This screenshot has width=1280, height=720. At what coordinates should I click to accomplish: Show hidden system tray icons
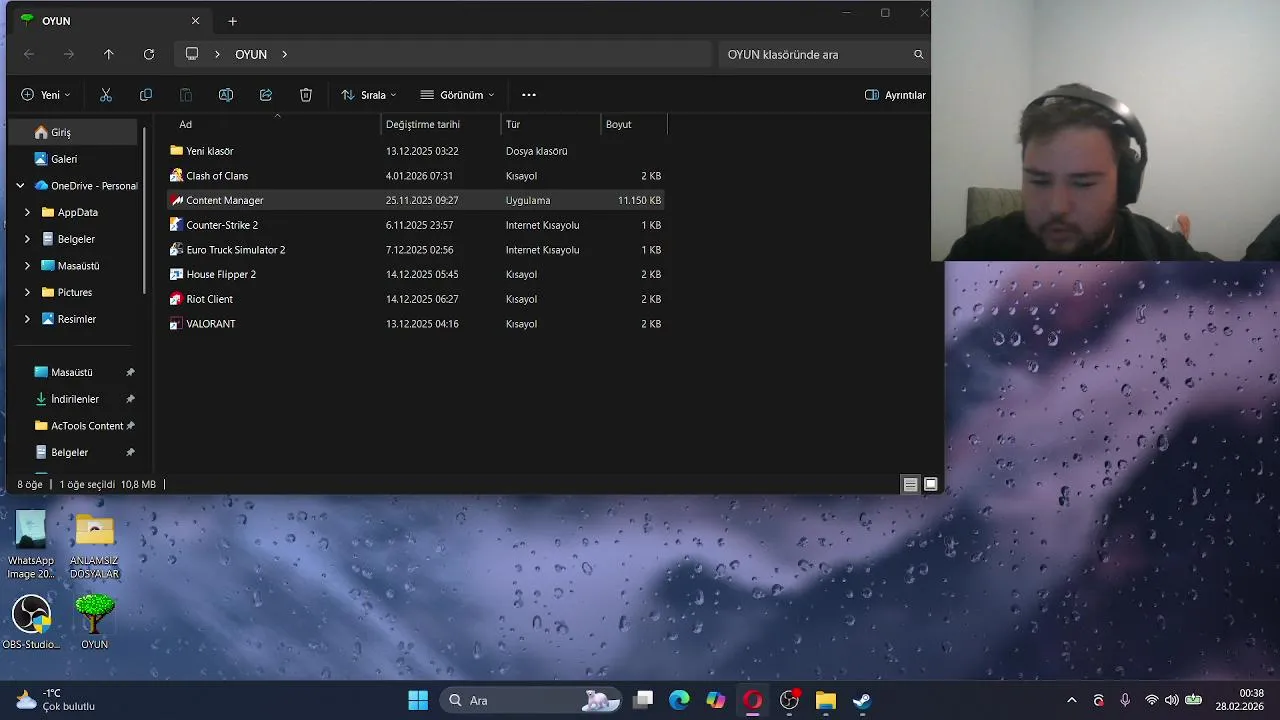1072,700
